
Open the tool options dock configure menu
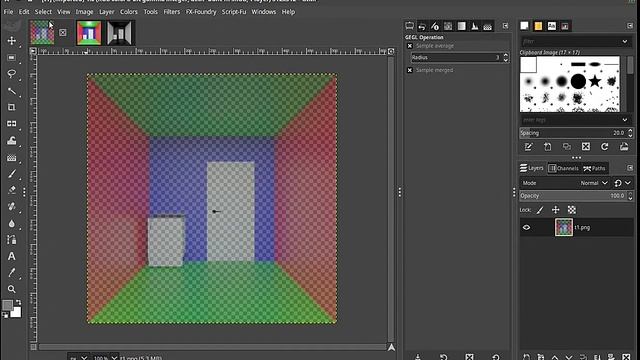click(505, 26)
